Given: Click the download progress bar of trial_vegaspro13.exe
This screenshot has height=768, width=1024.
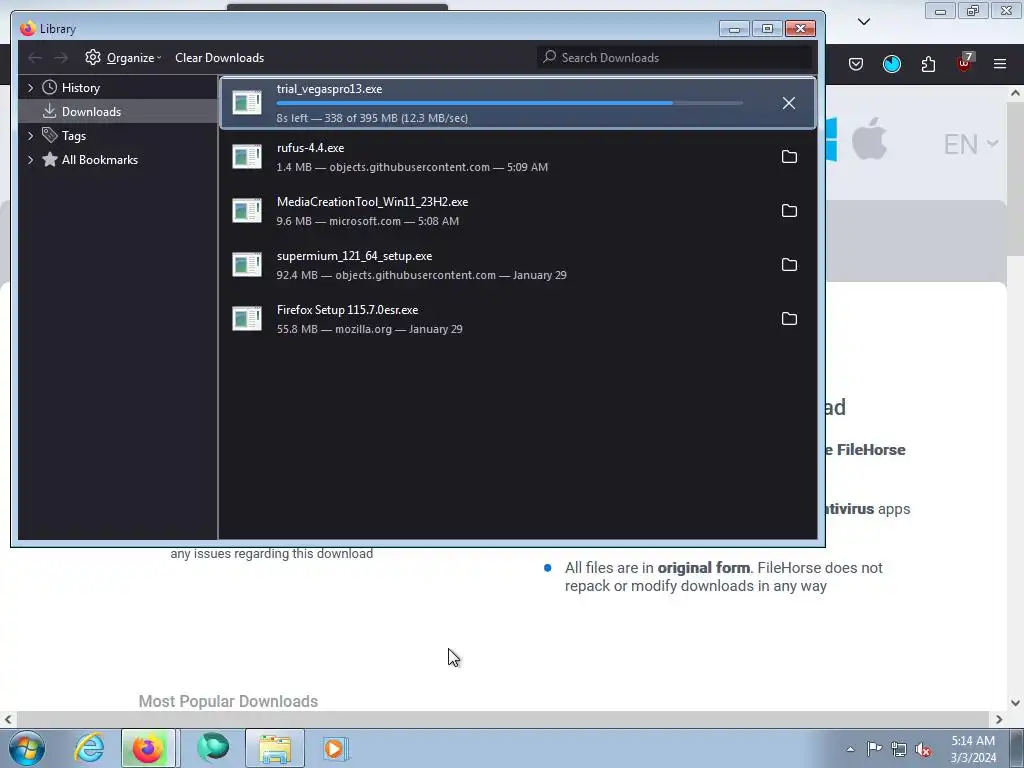Looking at the screenshot, I should coord(509,103).
